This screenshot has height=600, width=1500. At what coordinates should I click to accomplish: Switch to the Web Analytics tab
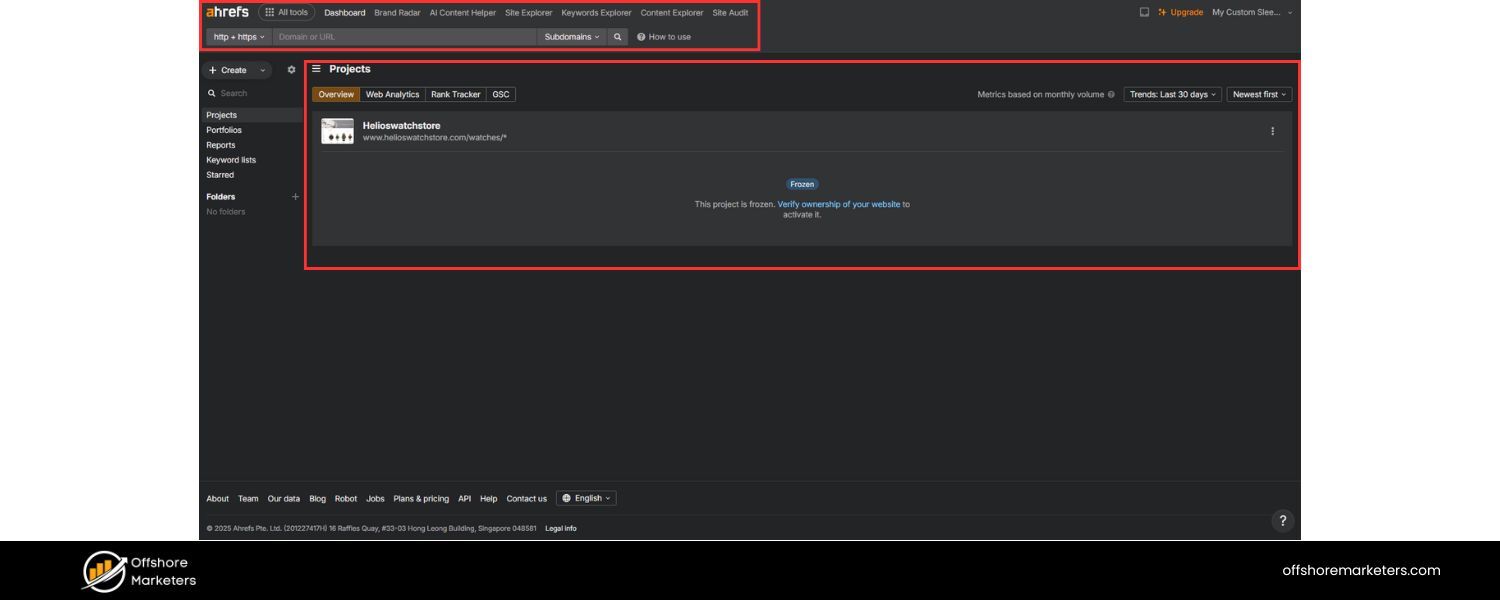pos(392,95)
